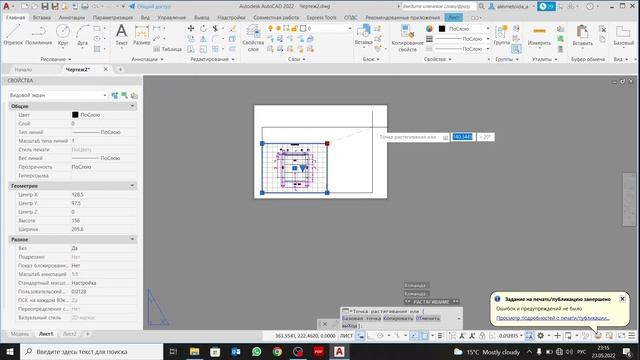Click the Move tool icon

tap(191, 29)
